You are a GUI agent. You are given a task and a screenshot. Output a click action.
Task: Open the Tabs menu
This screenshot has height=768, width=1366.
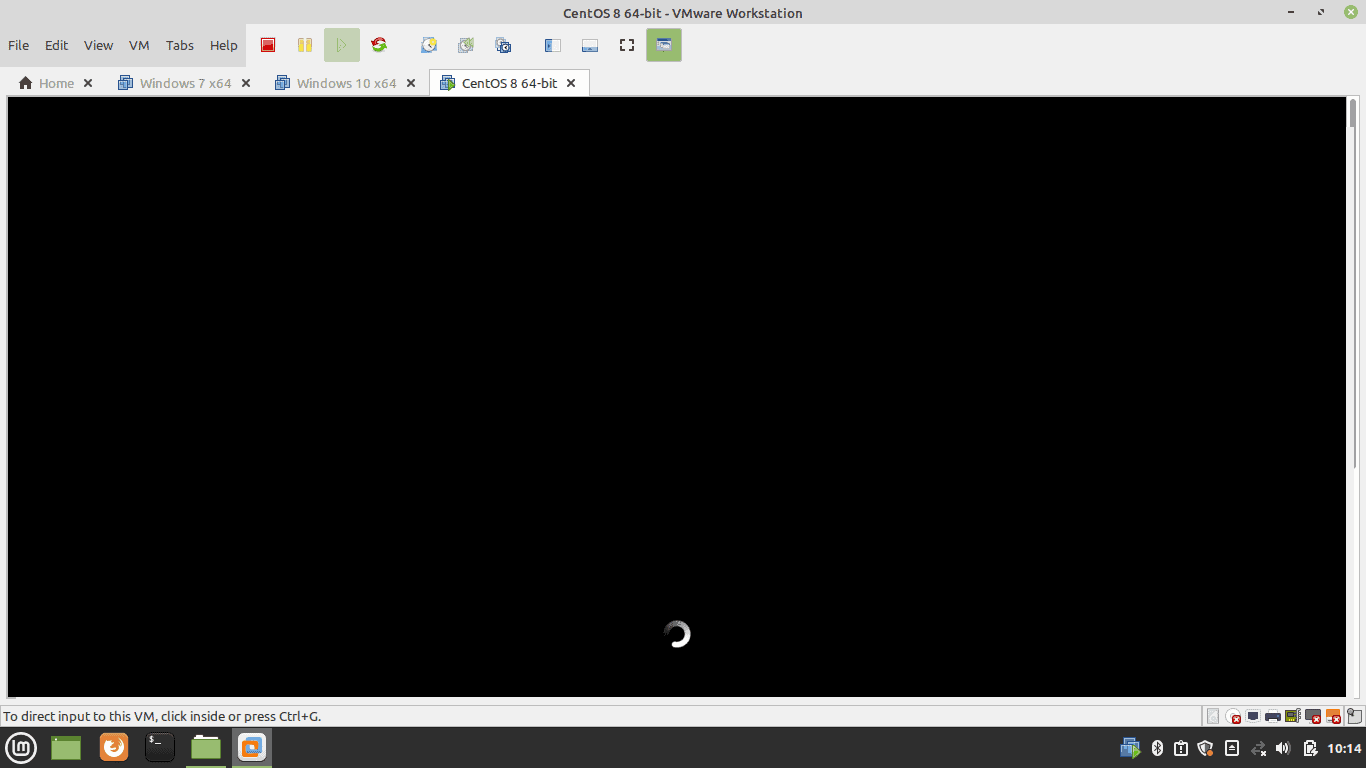point(180,45)
